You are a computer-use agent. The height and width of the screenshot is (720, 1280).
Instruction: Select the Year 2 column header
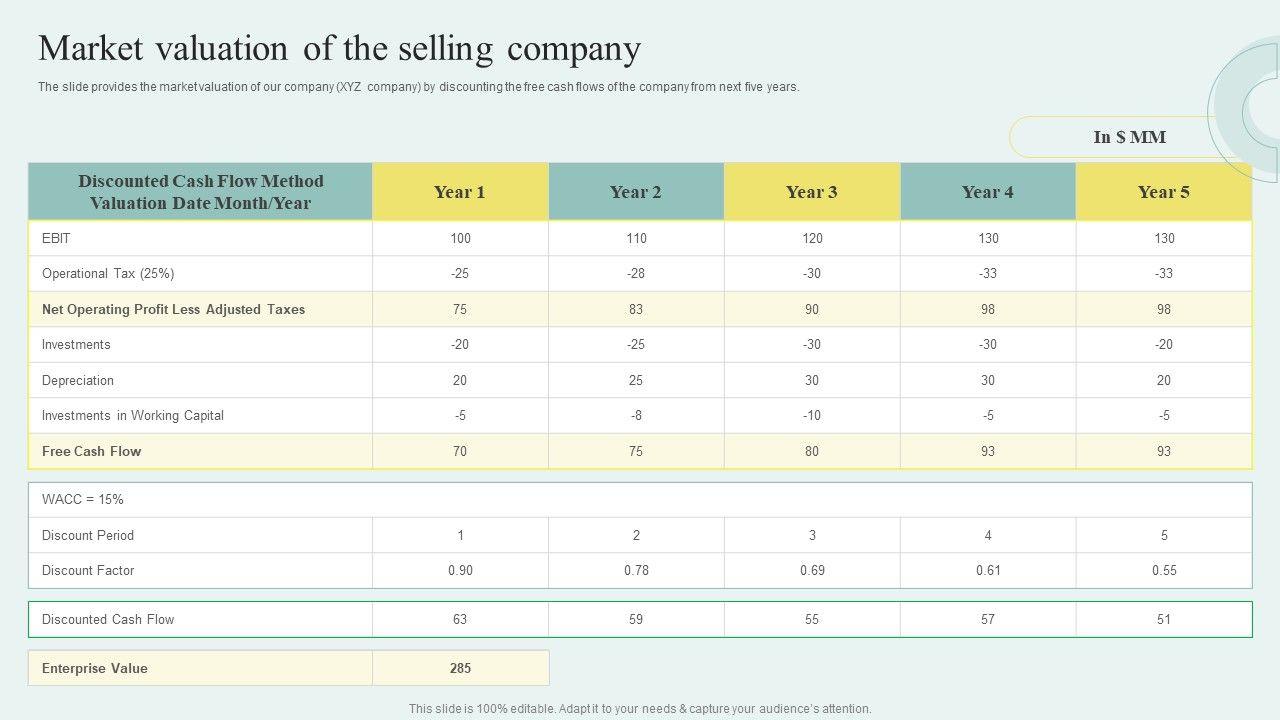tap(636, 192)
